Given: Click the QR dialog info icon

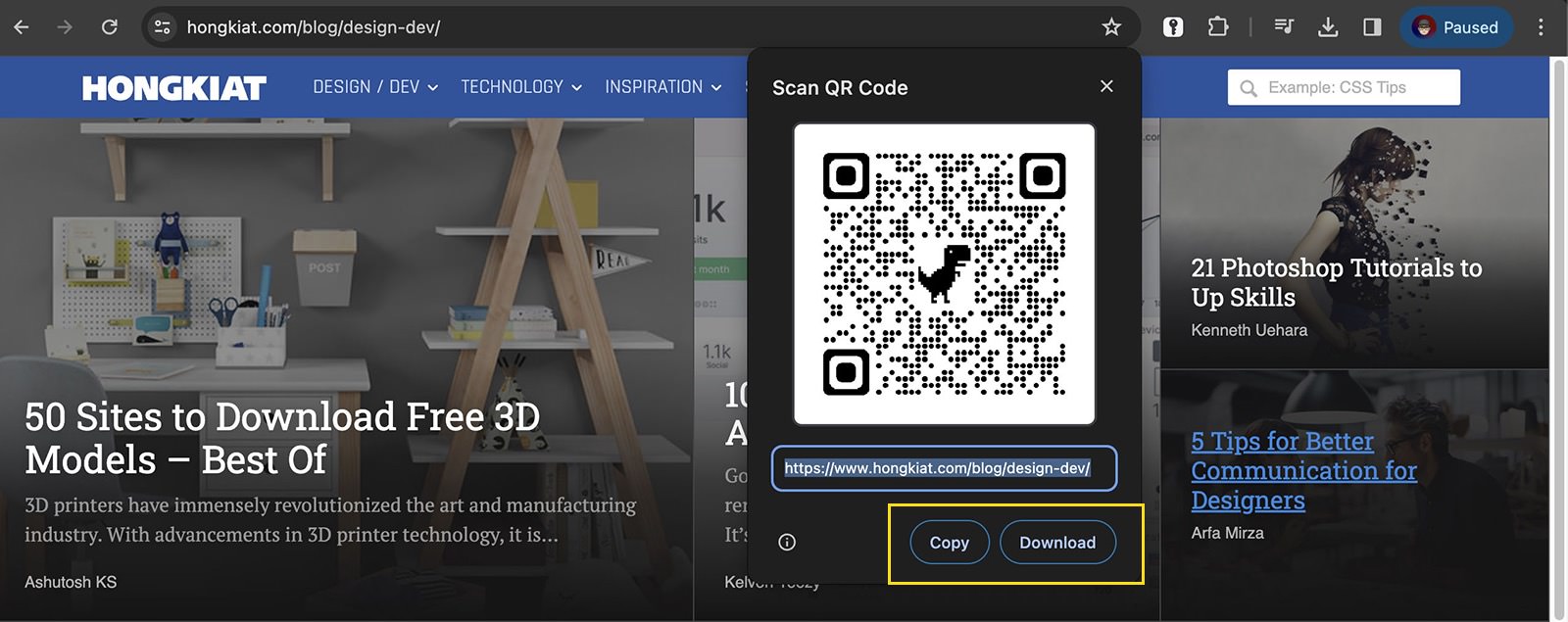Looking at the screenshot, I should pyautogui.click(x=787, y=543).
